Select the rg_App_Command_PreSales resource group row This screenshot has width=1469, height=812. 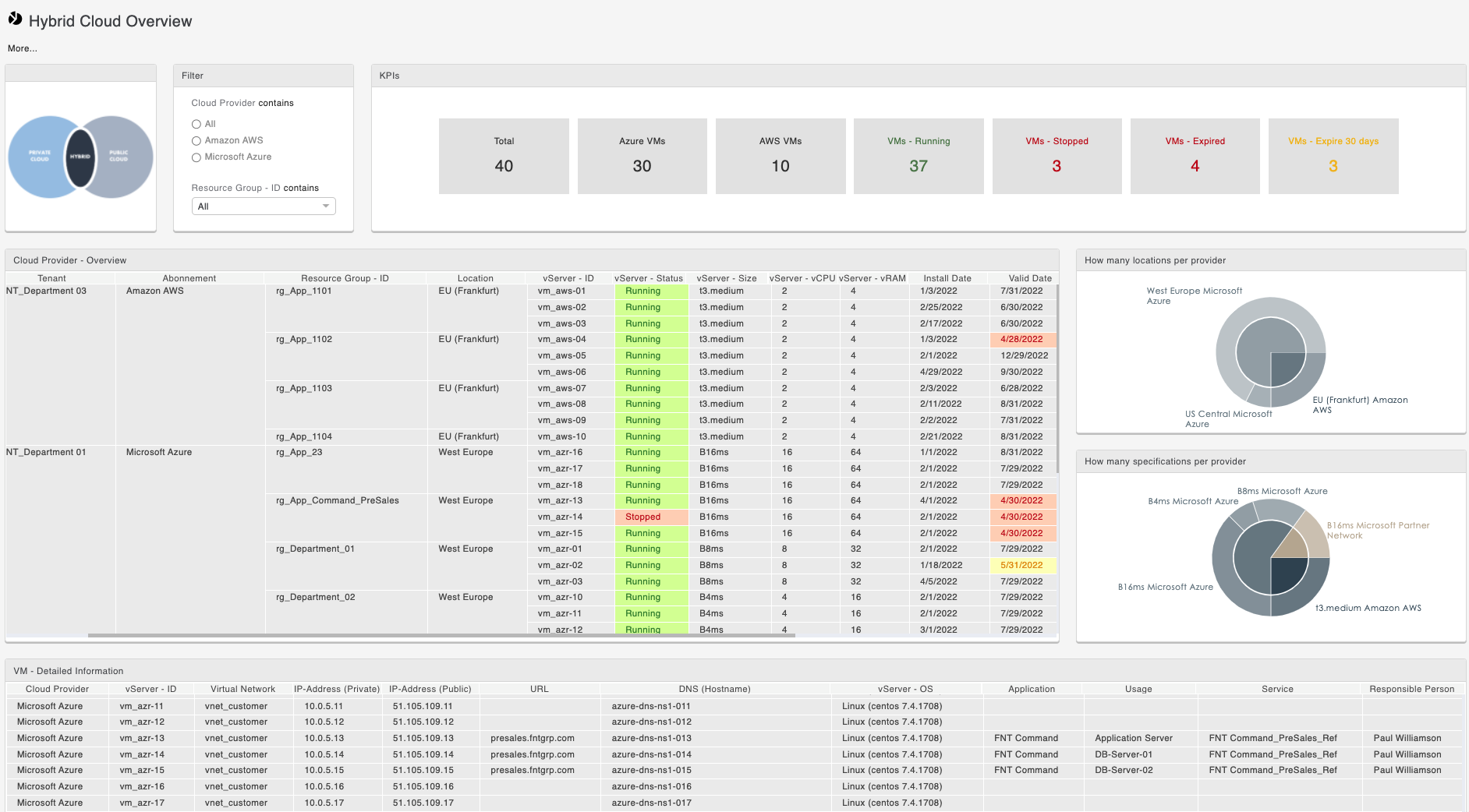337,501
